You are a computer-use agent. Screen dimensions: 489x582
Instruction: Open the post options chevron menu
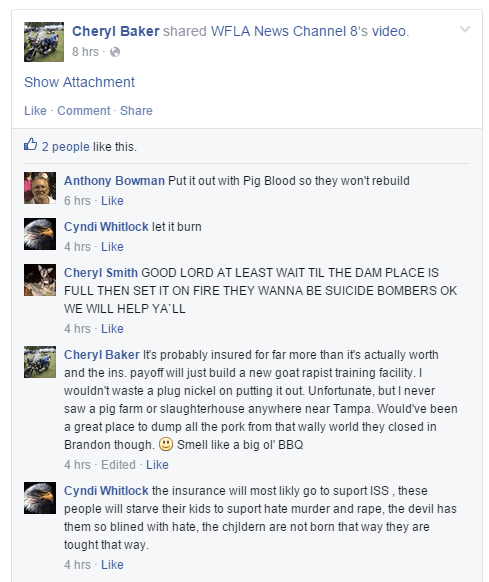[465, 29]
